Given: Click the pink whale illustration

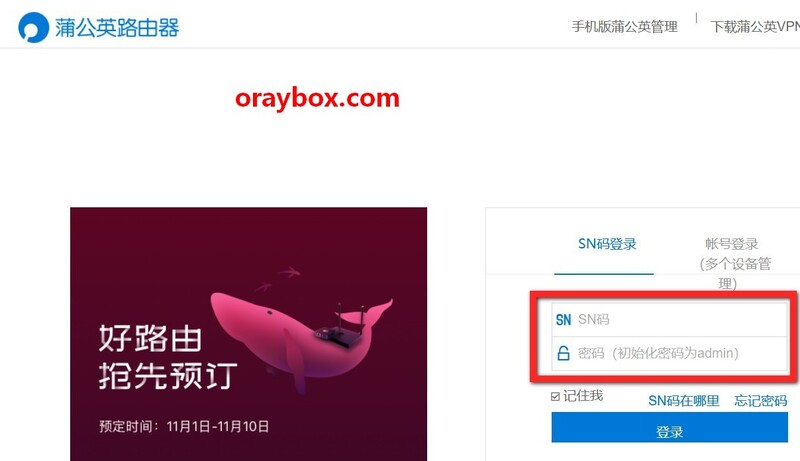Looking at the screenshot, I should (301, 339).
